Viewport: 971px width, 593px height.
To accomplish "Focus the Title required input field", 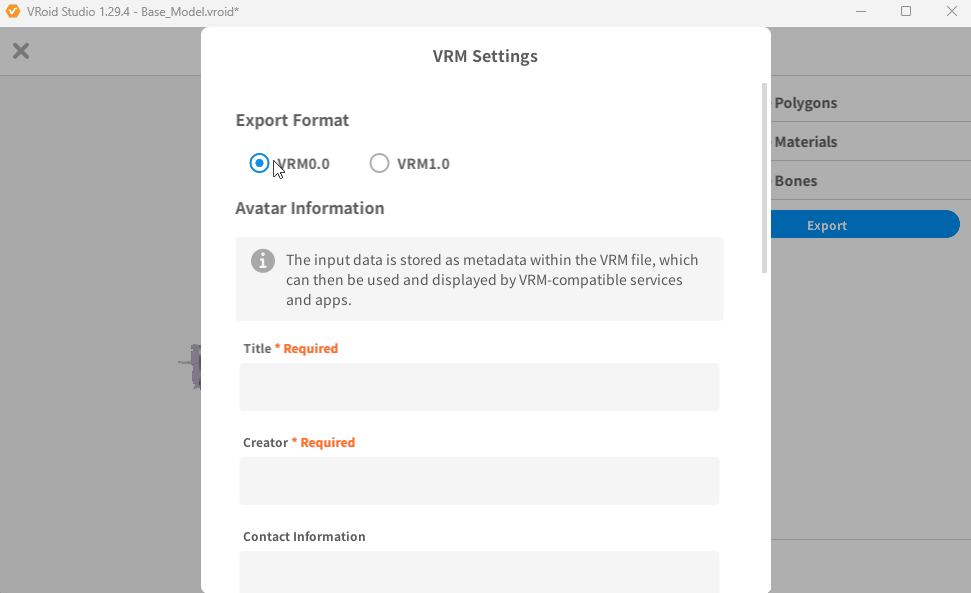I will (x=479, y=387).
